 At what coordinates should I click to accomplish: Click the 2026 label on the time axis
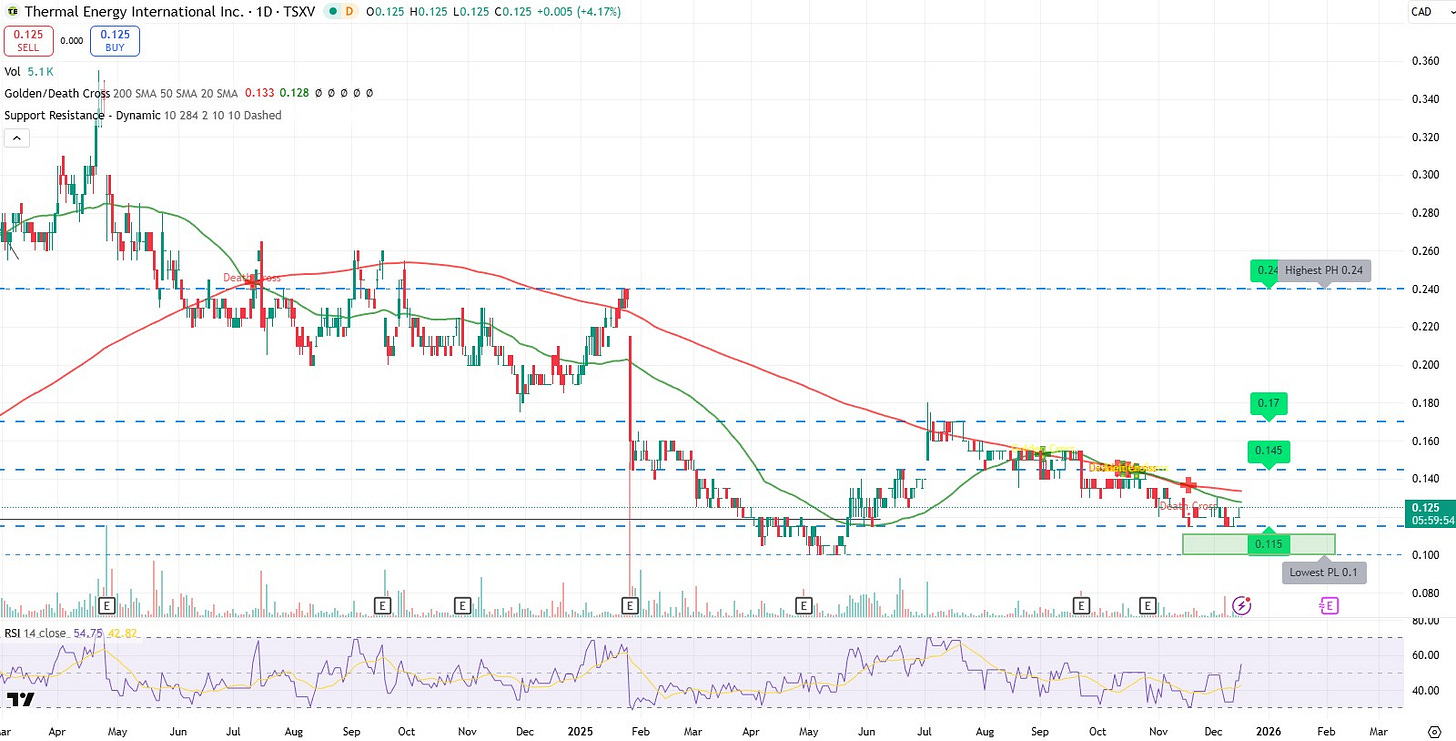pyautogui.click(x=1270, y=732)
